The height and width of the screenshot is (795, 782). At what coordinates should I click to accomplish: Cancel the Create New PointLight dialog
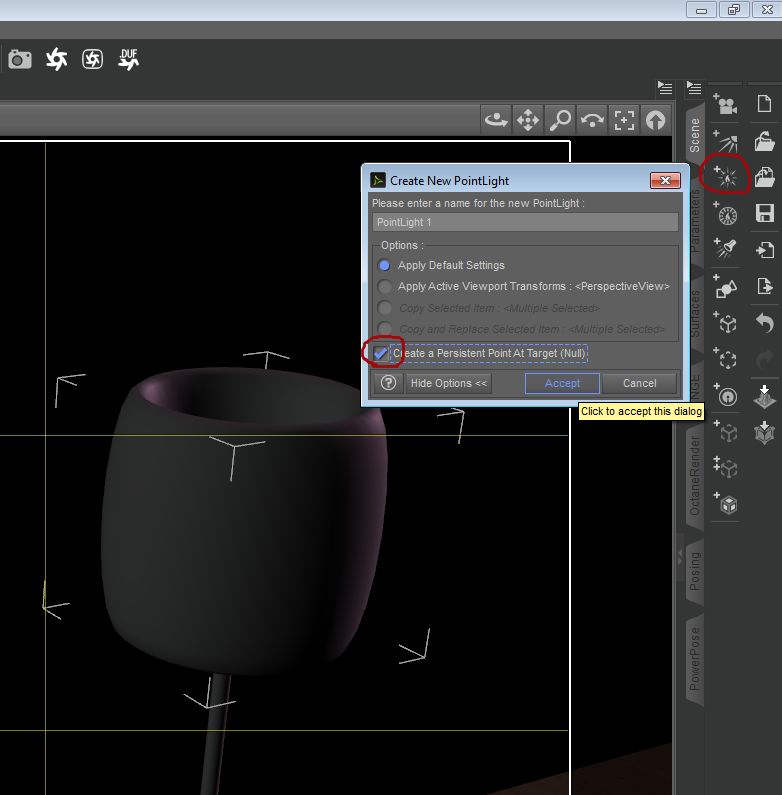[639, 383]
